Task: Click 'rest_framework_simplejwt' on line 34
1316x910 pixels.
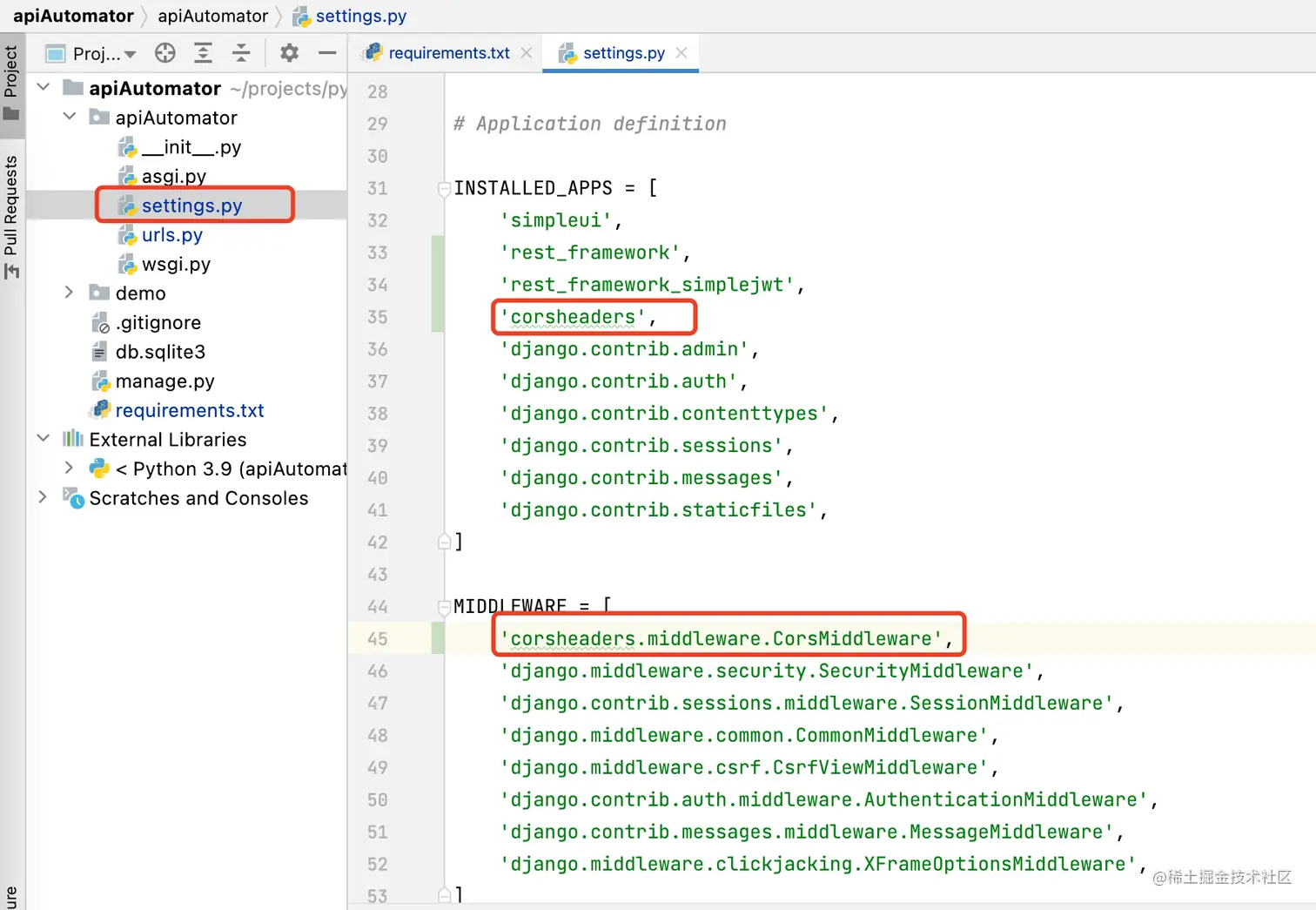Action: (647, 285)
